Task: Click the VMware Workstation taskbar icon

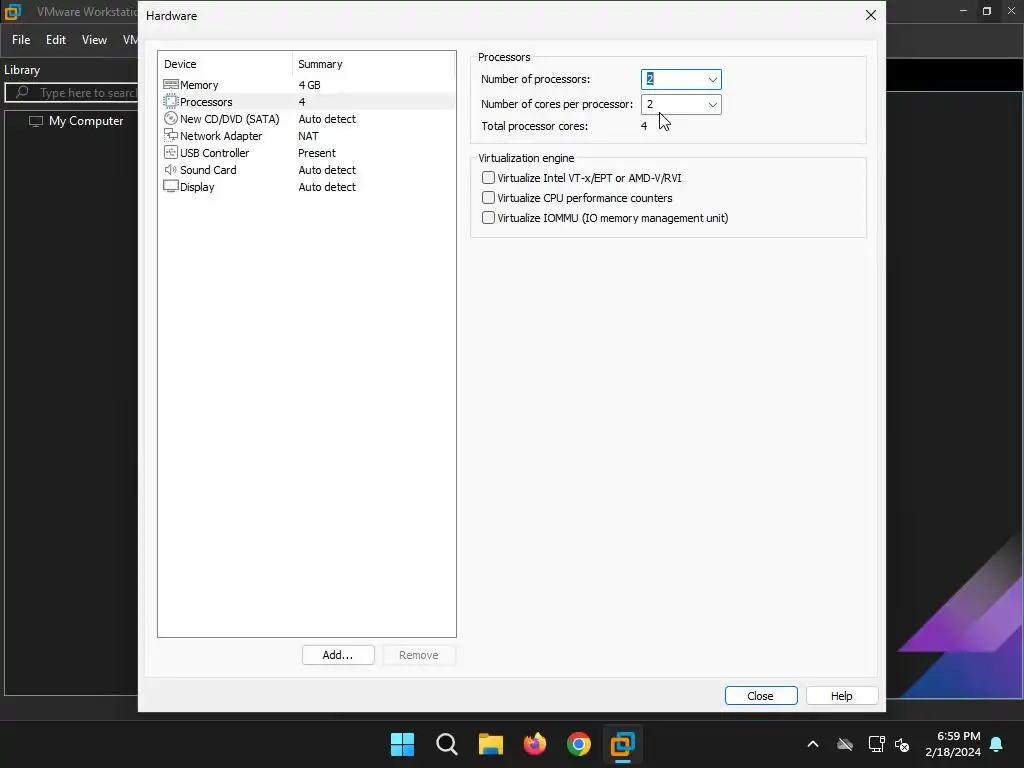Action: coord(622,744)
